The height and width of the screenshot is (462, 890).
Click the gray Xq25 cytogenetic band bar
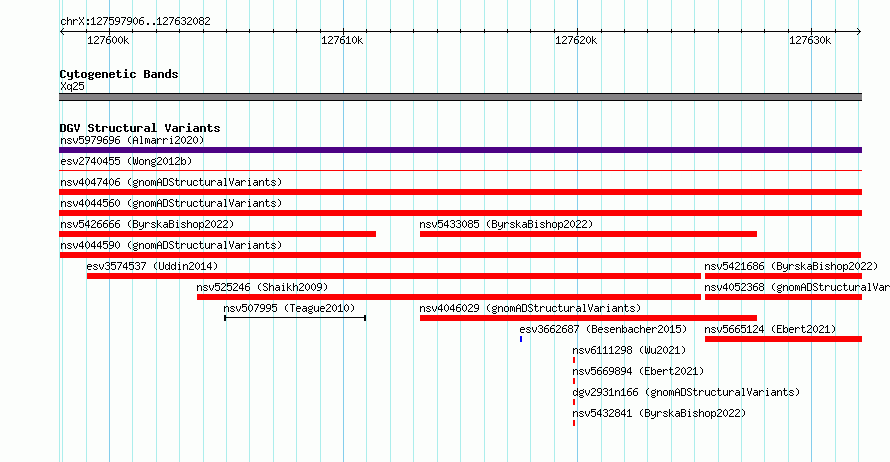(460, 97)
